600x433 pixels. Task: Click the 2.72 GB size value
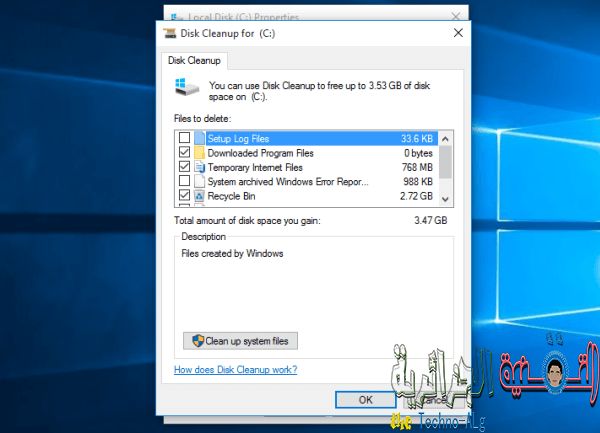416,196
